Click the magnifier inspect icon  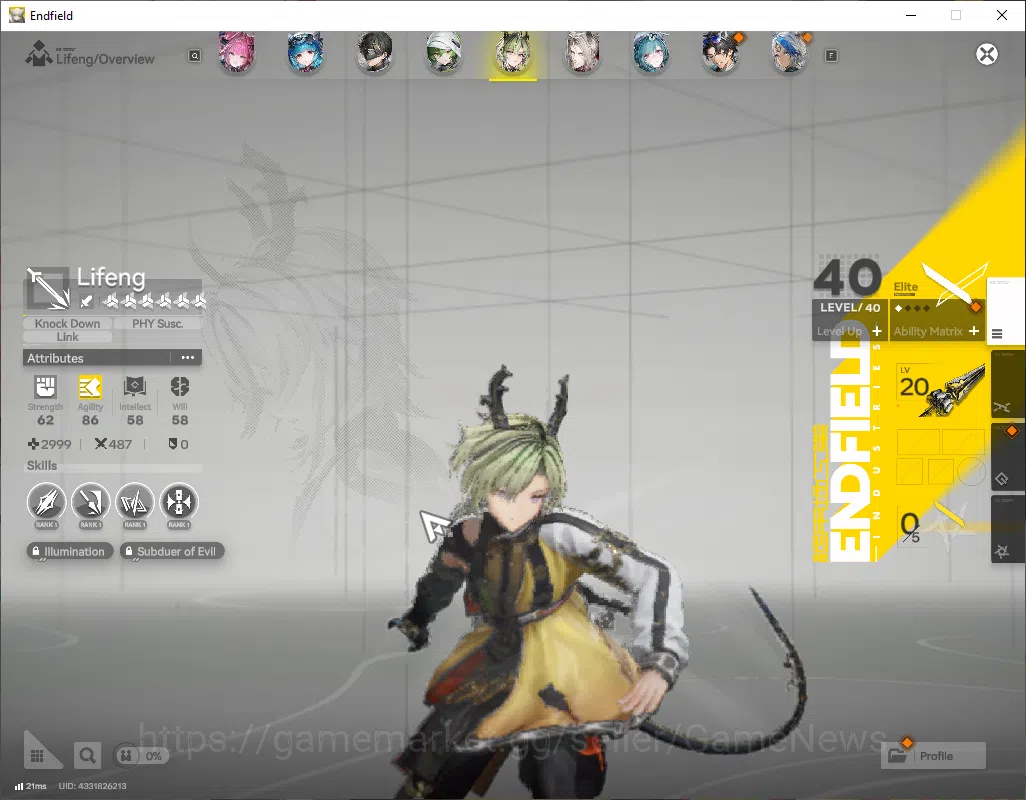click(x=87, y=756)
